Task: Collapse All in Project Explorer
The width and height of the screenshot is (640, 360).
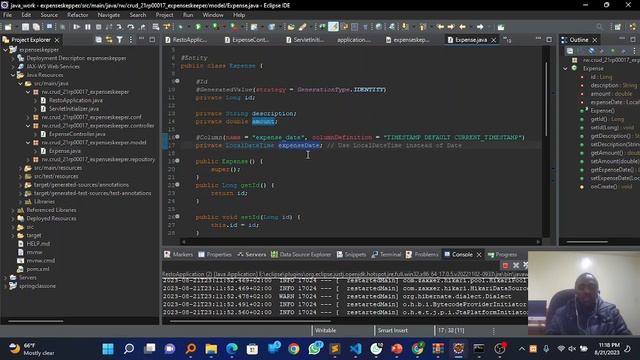Action: tap(98, 40)
